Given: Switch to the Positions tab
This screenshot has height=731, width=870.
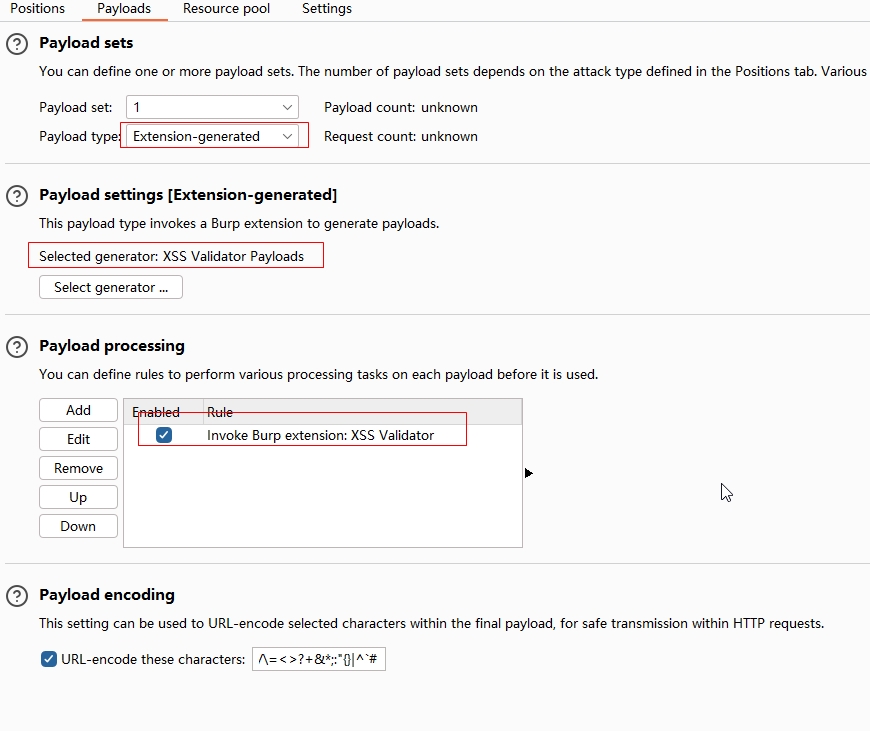Looking at the screenshot, I should [37, 9].
